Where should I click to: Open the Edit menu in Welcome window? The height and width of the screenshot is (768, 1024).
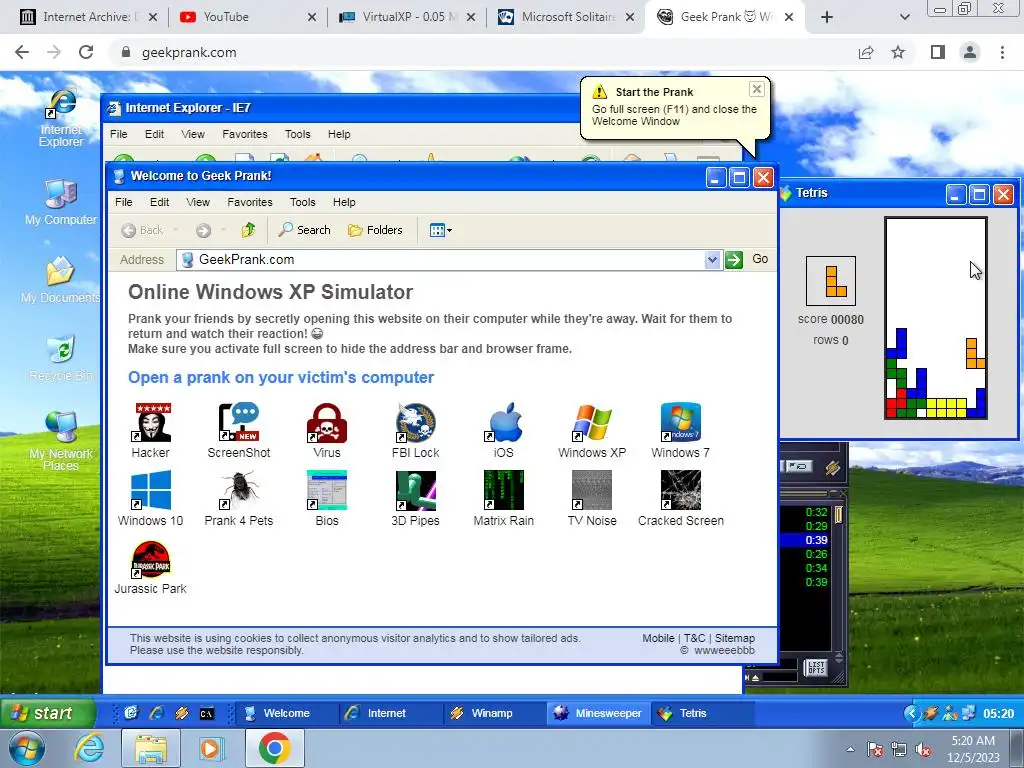coord(159,202)
